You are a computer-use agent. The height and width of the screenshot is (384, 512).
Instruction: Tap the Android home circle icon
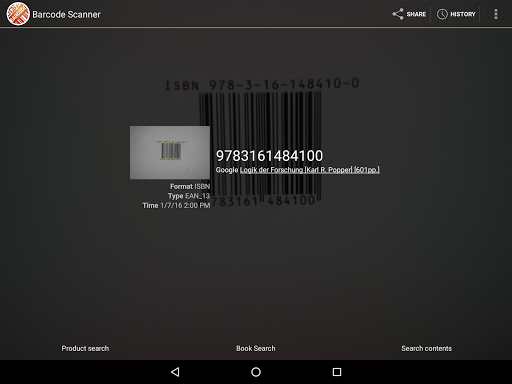(x=256, y=372)
